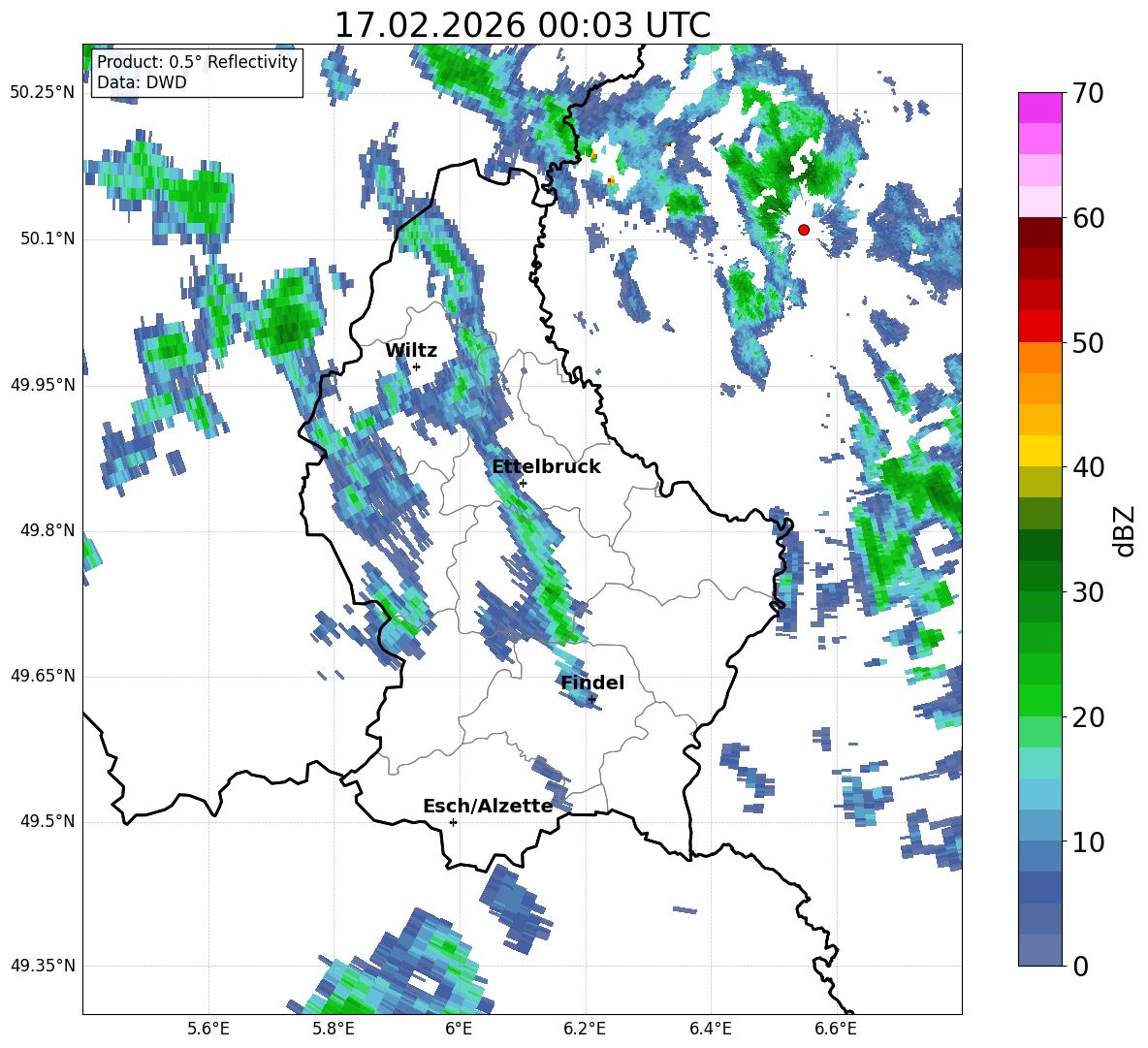Click the red radar site marker dot
The image size is (1148, 1048).
click(x=804, y=230)
